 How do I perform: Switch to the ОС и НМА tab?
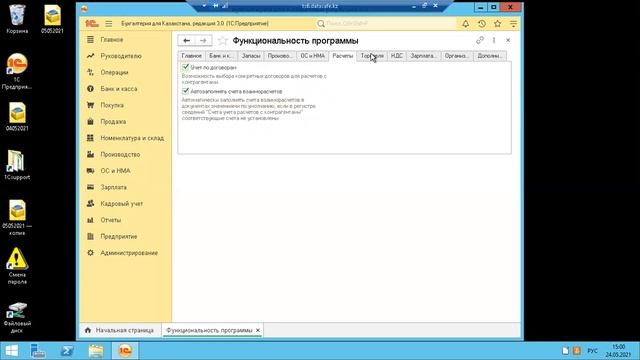(313, 56)
